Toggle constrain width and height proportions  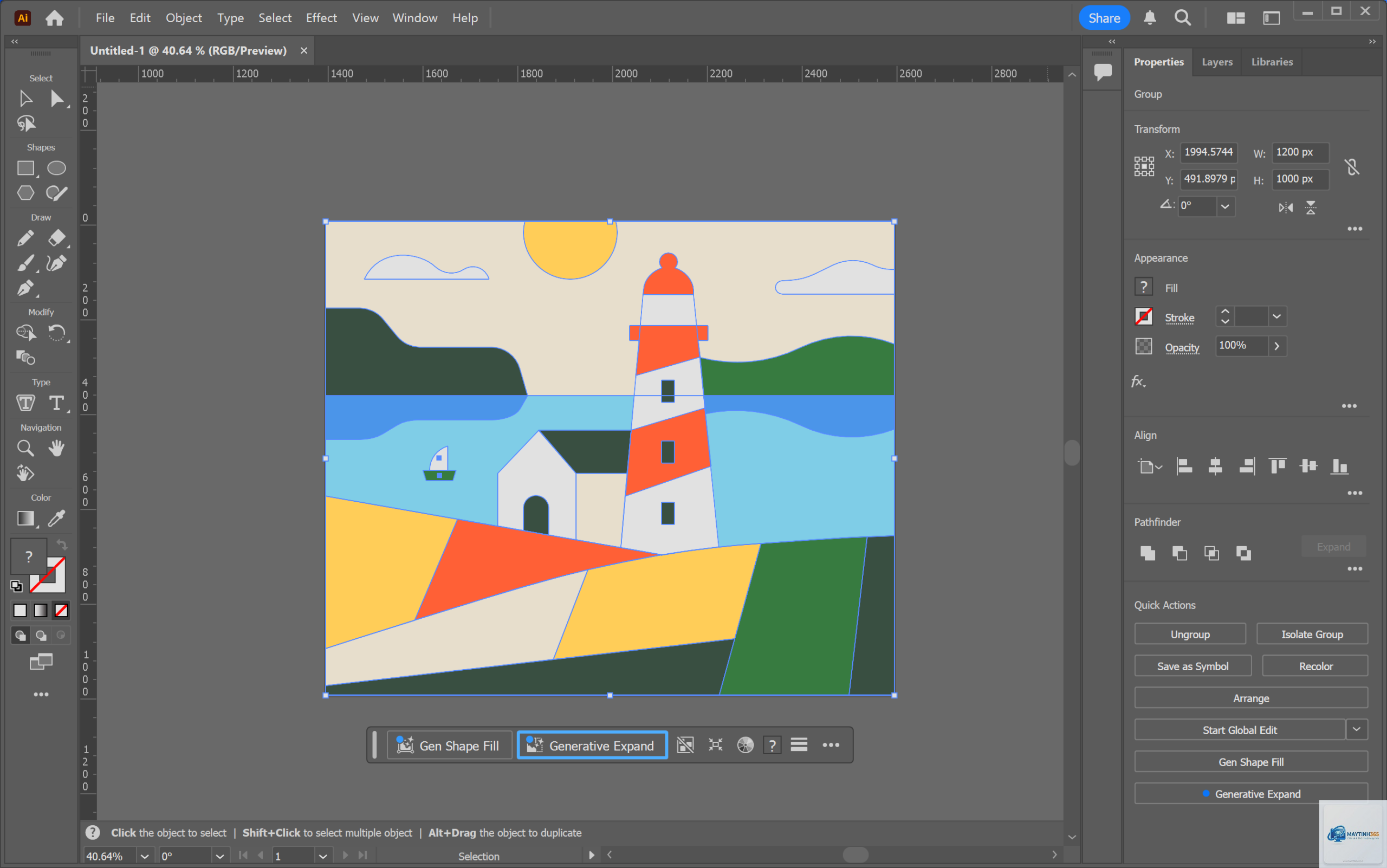point(1352,167)
